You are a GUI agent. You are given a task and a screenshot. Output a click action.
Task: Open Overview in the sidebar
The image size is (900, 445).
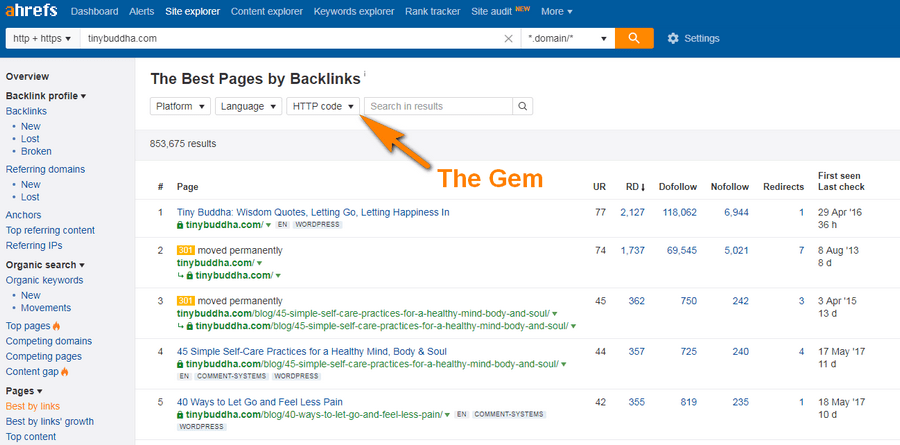(x=28, y=76)
